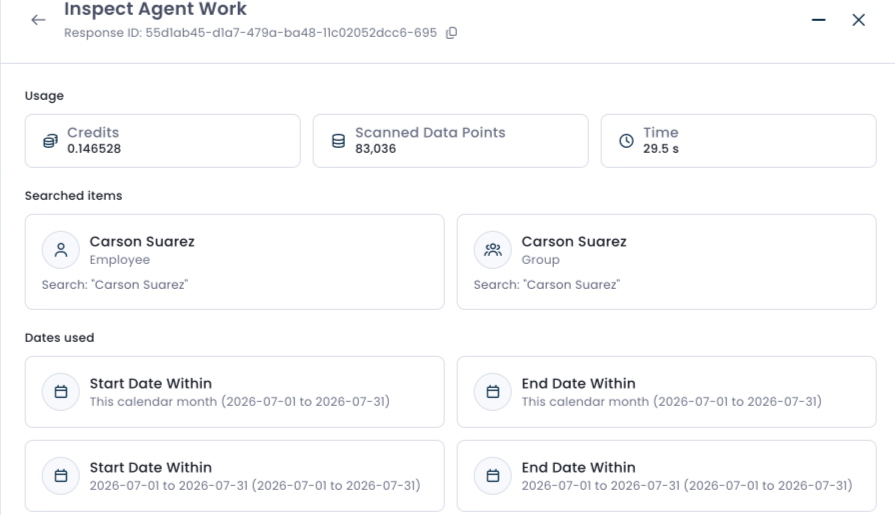This screenshot has width=895, height=515.
Task: Click the Response ID text
Action: 251,33
